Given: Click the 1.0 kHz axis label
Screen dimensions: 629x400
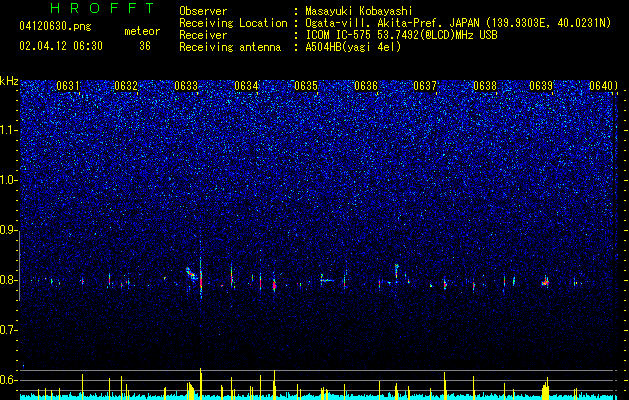Looking at the screenshot, I should click(8, 180).
